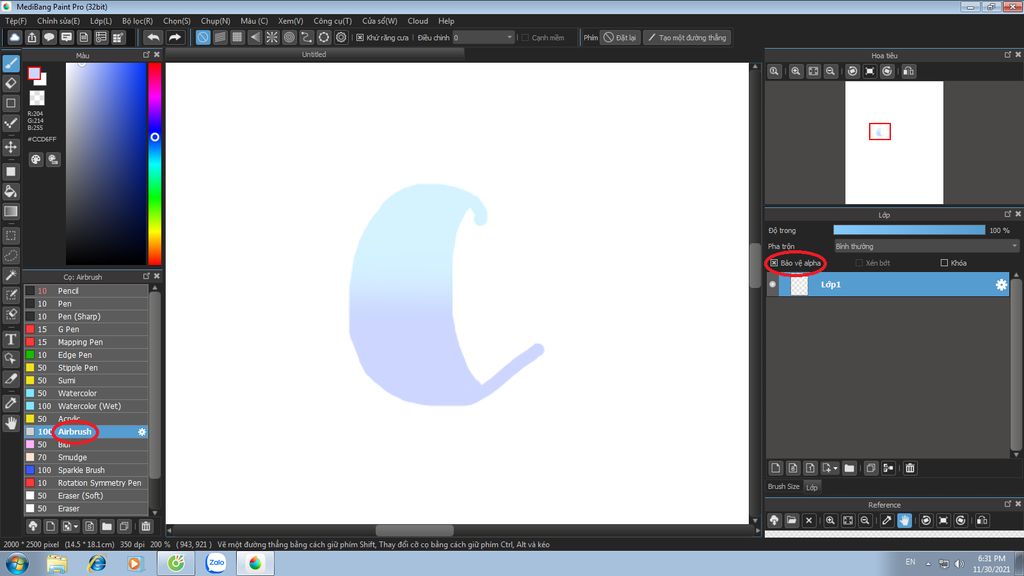Click Tạo một đường thẳng button
The height and width of the screenshot is (576, 1024).
(687, 38)
